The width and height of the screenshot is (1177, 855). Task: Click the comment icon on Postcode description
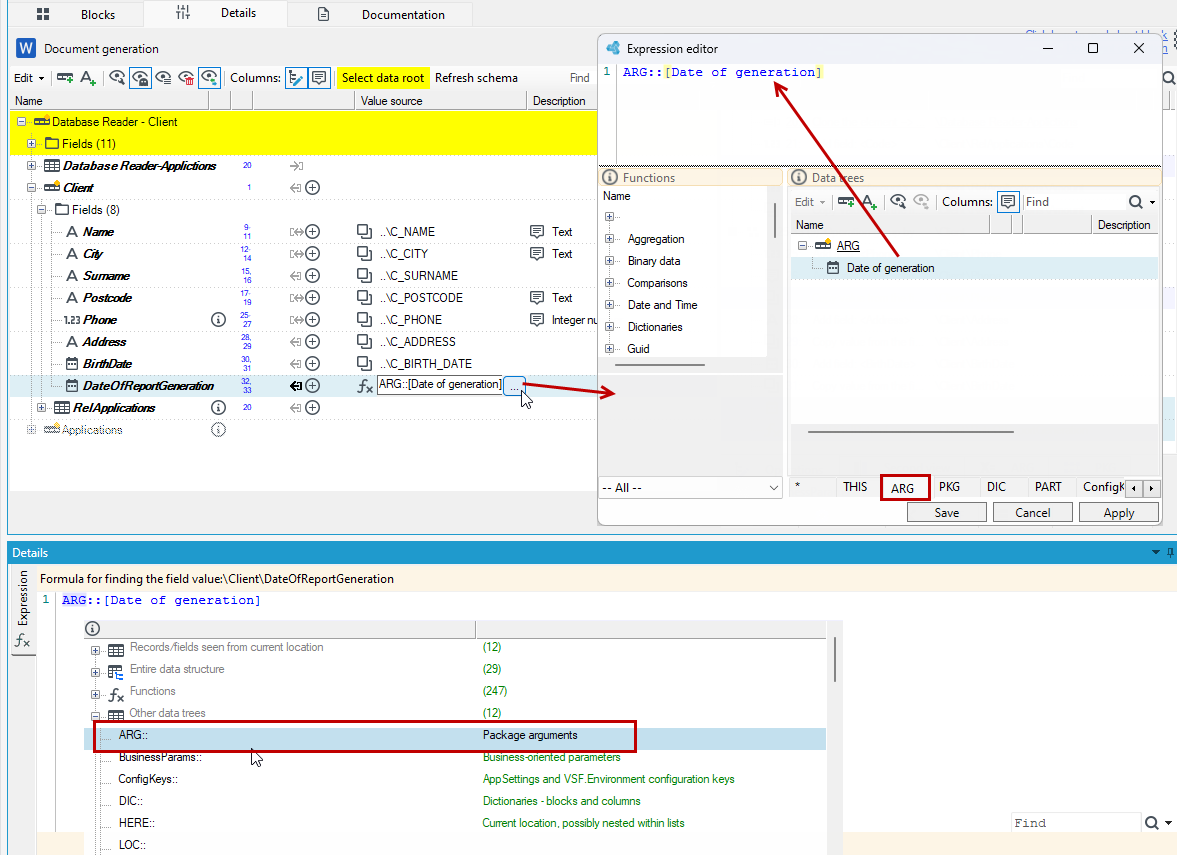click(x=537, y=298)
